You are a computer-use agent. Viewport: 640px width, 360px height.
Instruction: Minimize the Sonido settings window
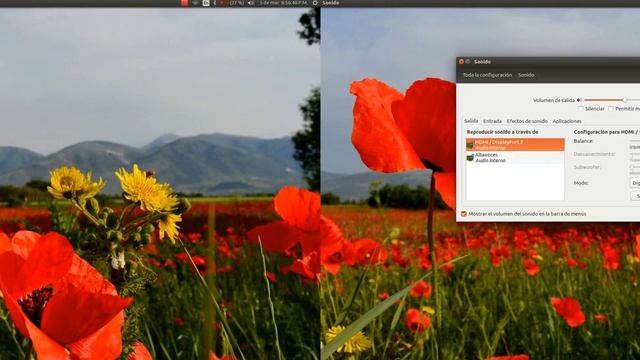(x=468, y=62)
